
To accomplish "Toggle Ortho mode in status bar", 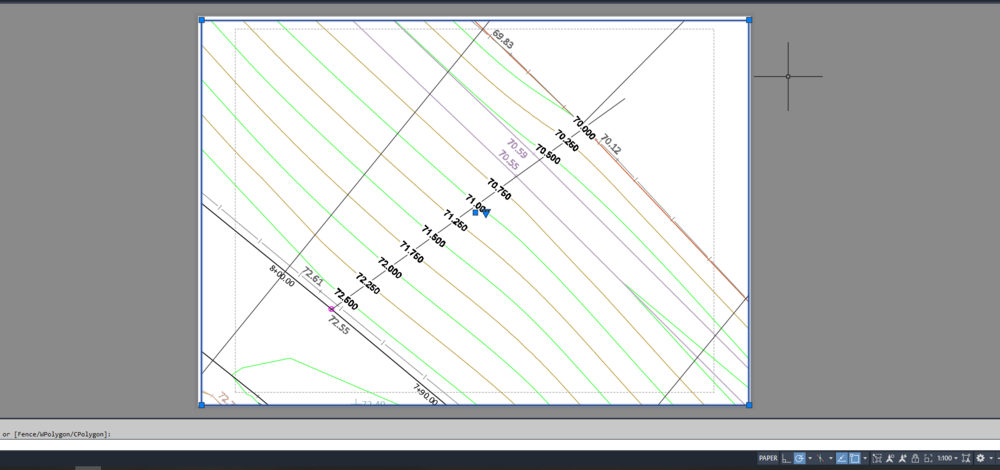I will point(786,458).
